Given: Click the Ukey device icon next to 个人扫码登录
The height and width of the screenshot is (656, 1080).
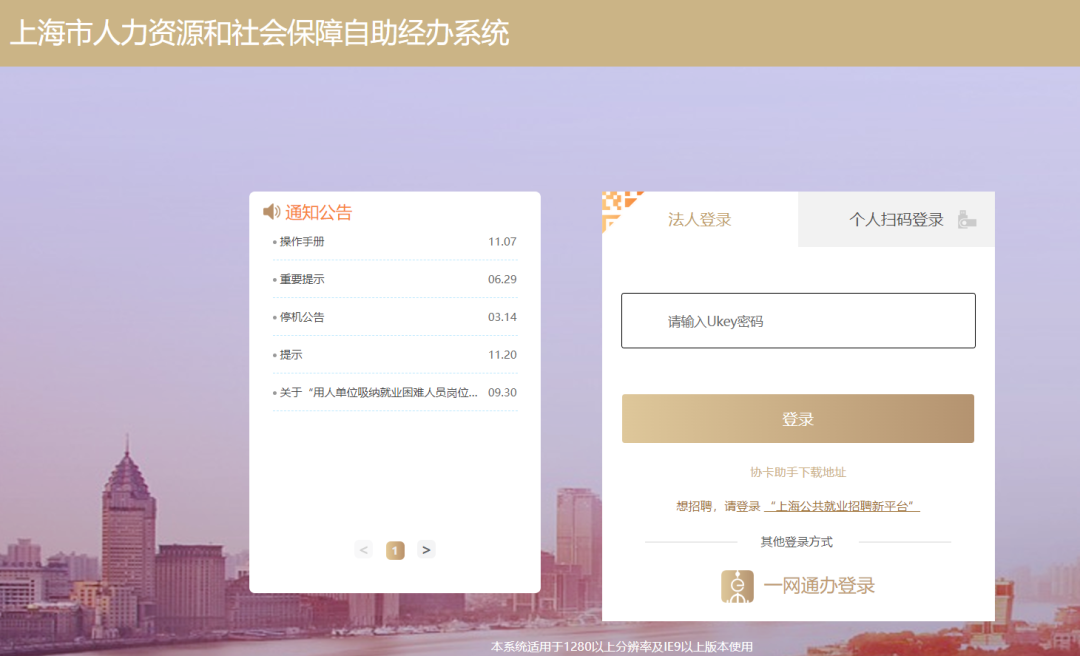Looking at the screenshot, I should click(967, 220).
